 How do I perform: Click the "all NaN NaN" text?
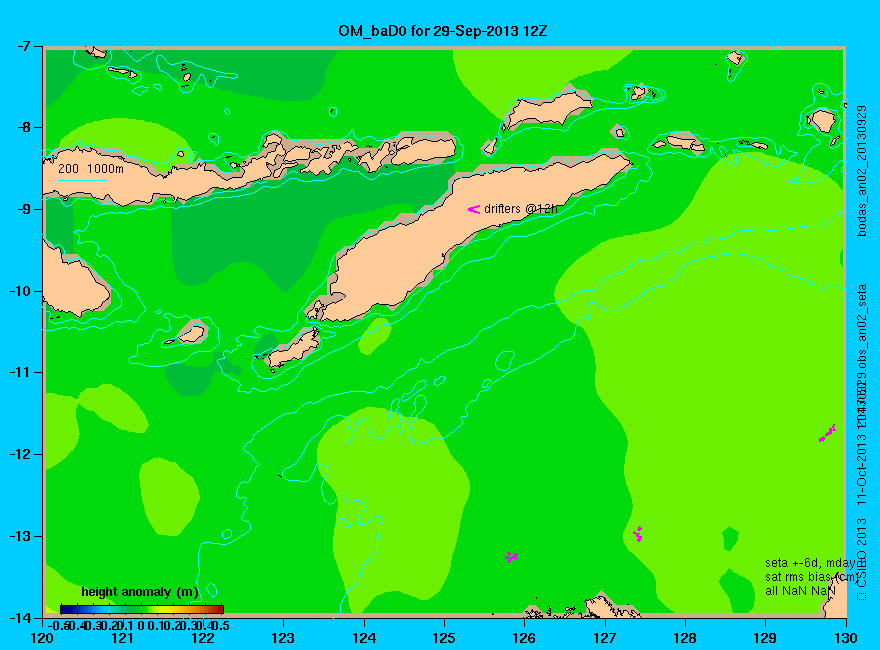(x=800, y=591)
